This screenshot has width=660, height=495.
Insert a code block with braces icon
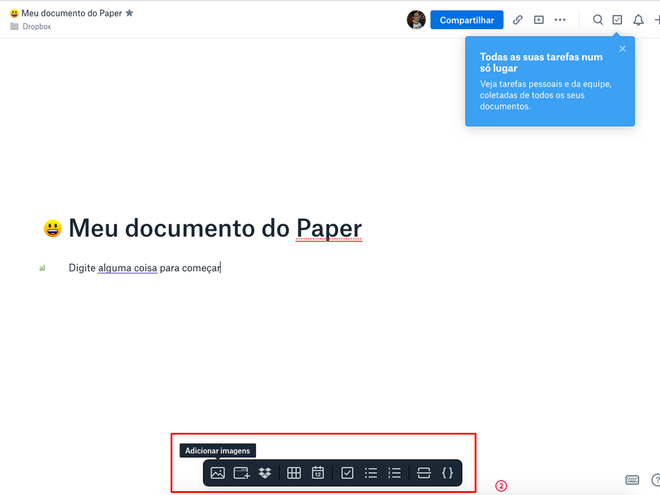click(447, 473)
